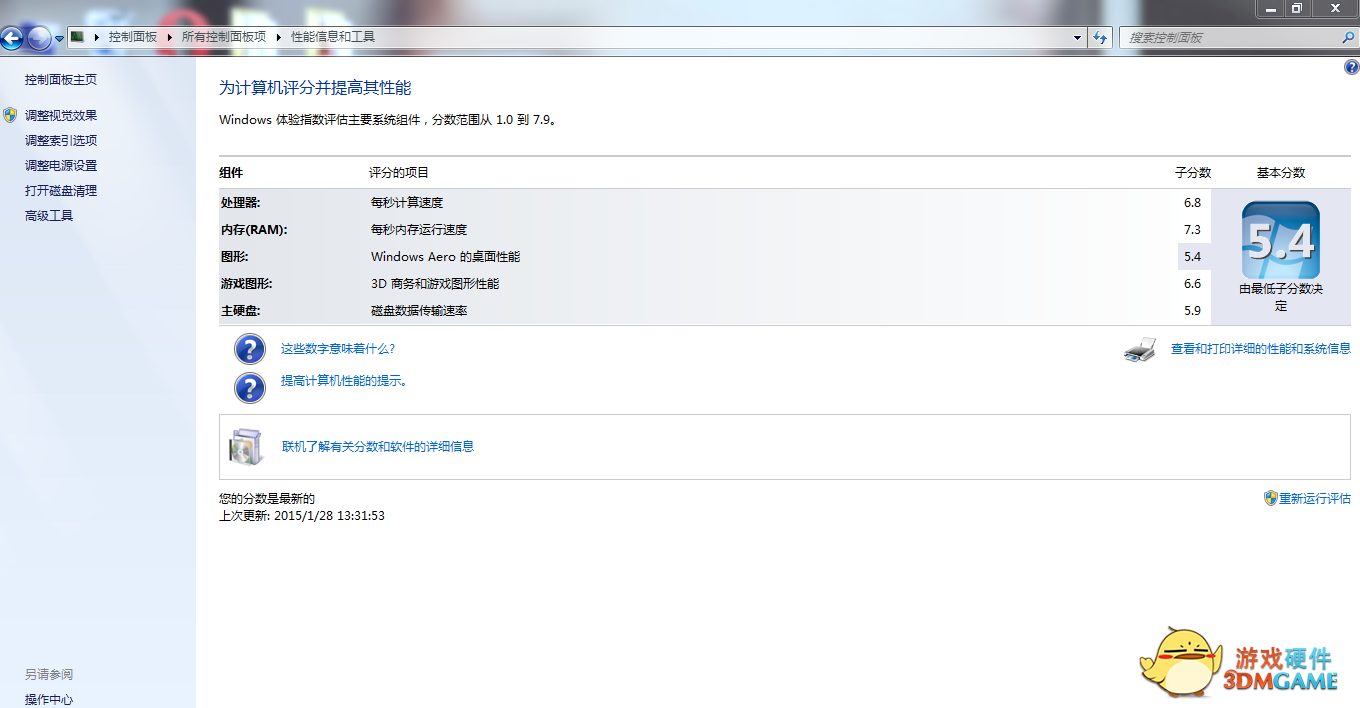Screen dimensions: 1360x708
Task: Open the recent pages dropdown arrow
Action: click(x=59, y=38)
